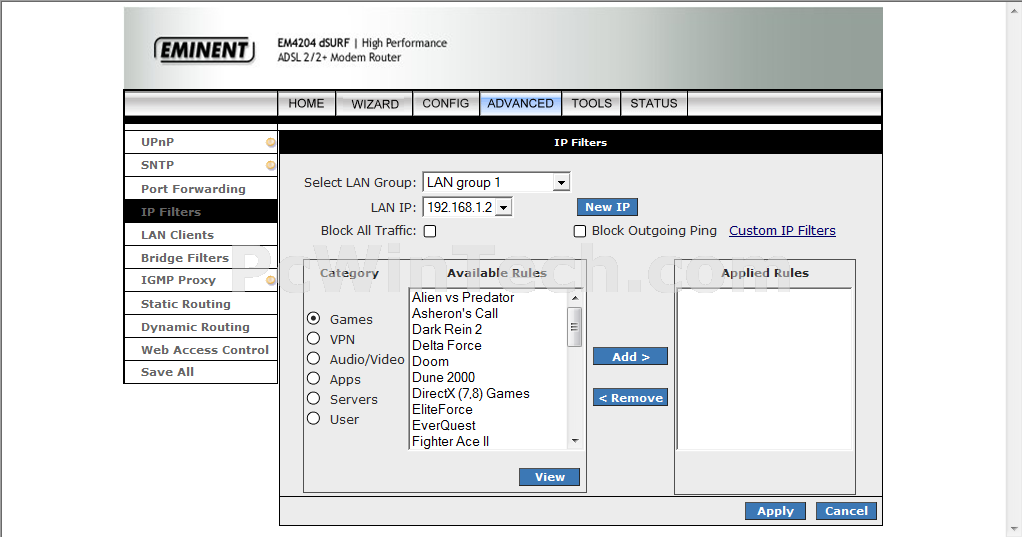Click the orange dot beside UPnP

click(270, 142)
